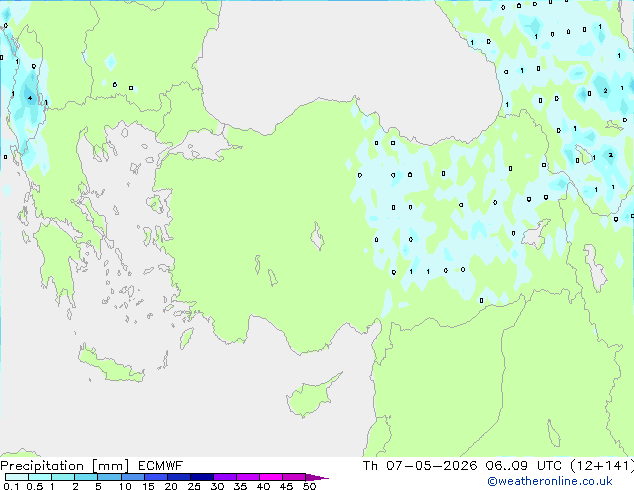Click the legend tick label '35'
The width and height of the screenshot is (634, 490).
(x=240, y=486)
